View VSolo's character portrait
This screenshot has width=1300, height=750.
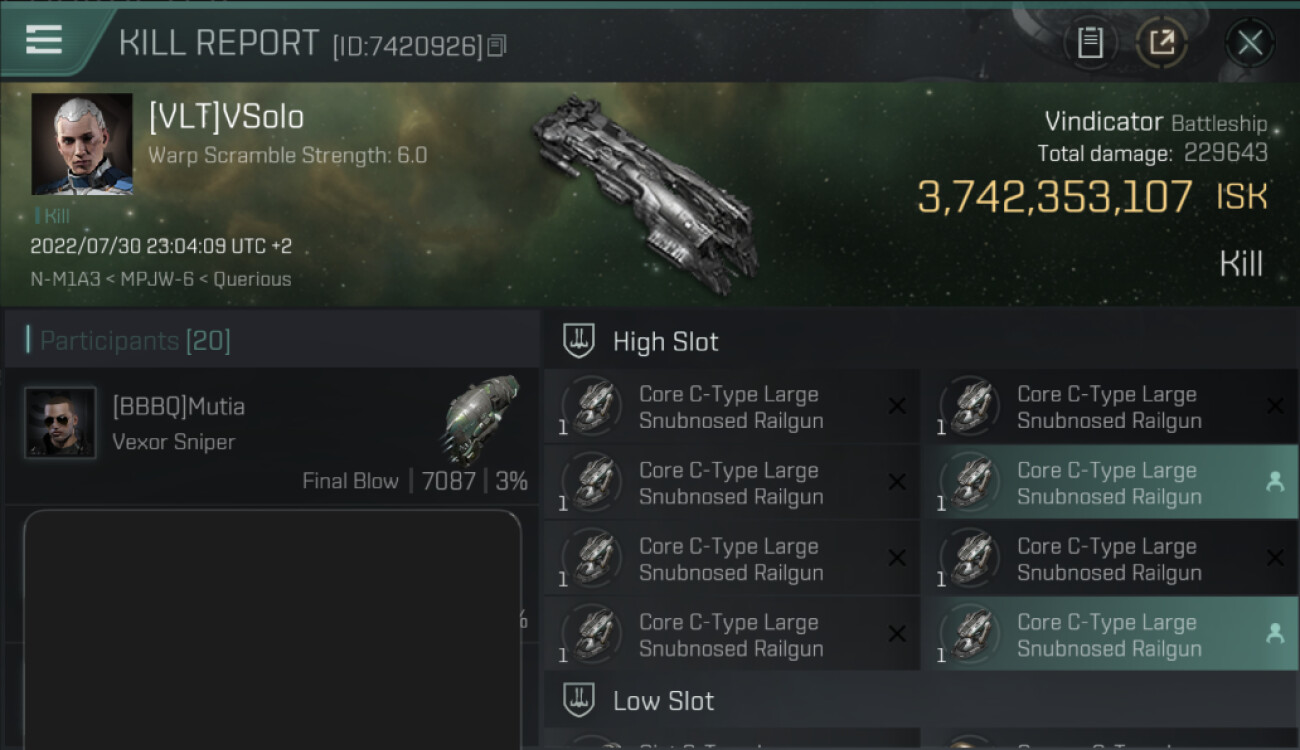[x=82, y=144]
